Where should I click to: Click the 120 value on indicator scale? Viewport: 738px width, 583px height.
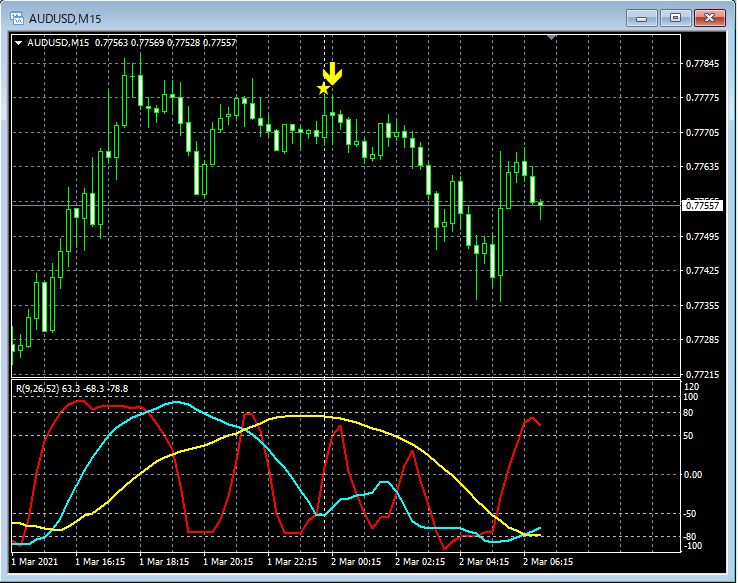[691, 386]
